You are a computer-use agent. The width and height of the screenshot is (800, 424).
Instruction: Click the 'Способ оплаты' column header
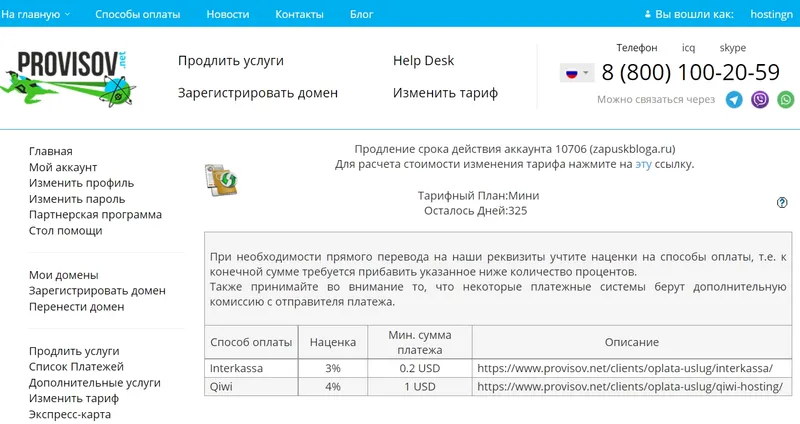pyautogui.click(x=251, y=342)
